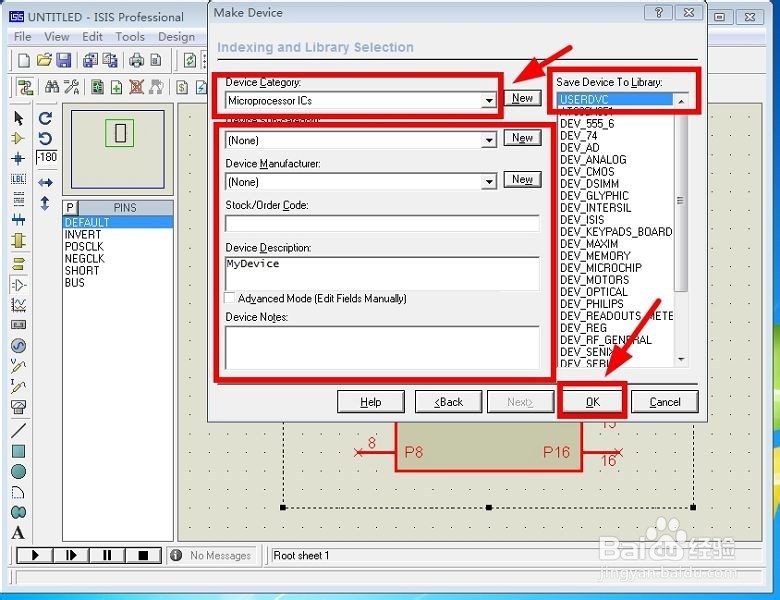Screen dimensions: 780x600
Task: Enable Advanced Mode (Edit Fields Manually) checkbox
Action: [x=230, y=298]
